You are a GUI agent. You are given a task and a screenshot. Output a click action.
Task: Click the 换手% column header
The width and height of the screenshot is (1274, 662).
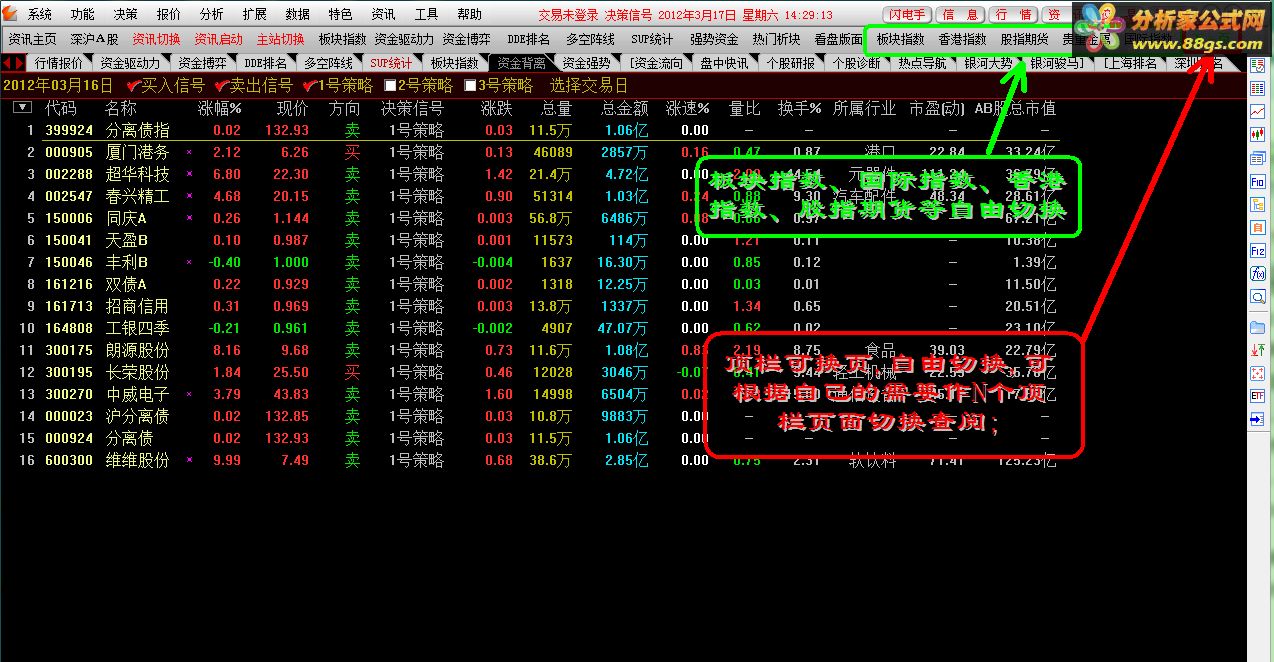(800, 108)
